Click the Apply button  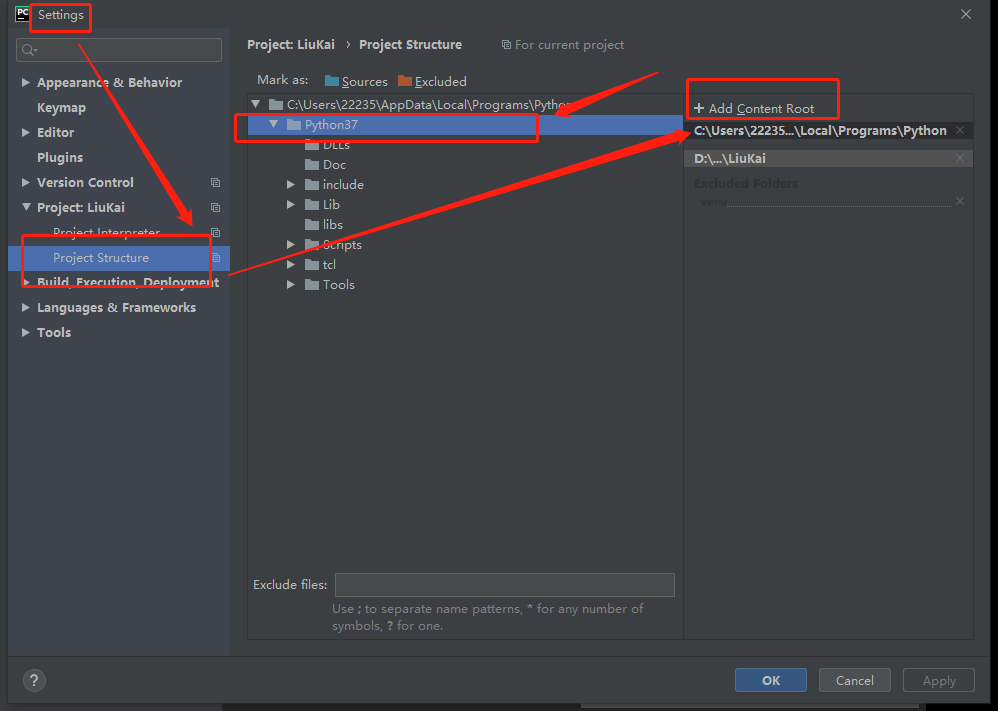[x=939, y=680]
